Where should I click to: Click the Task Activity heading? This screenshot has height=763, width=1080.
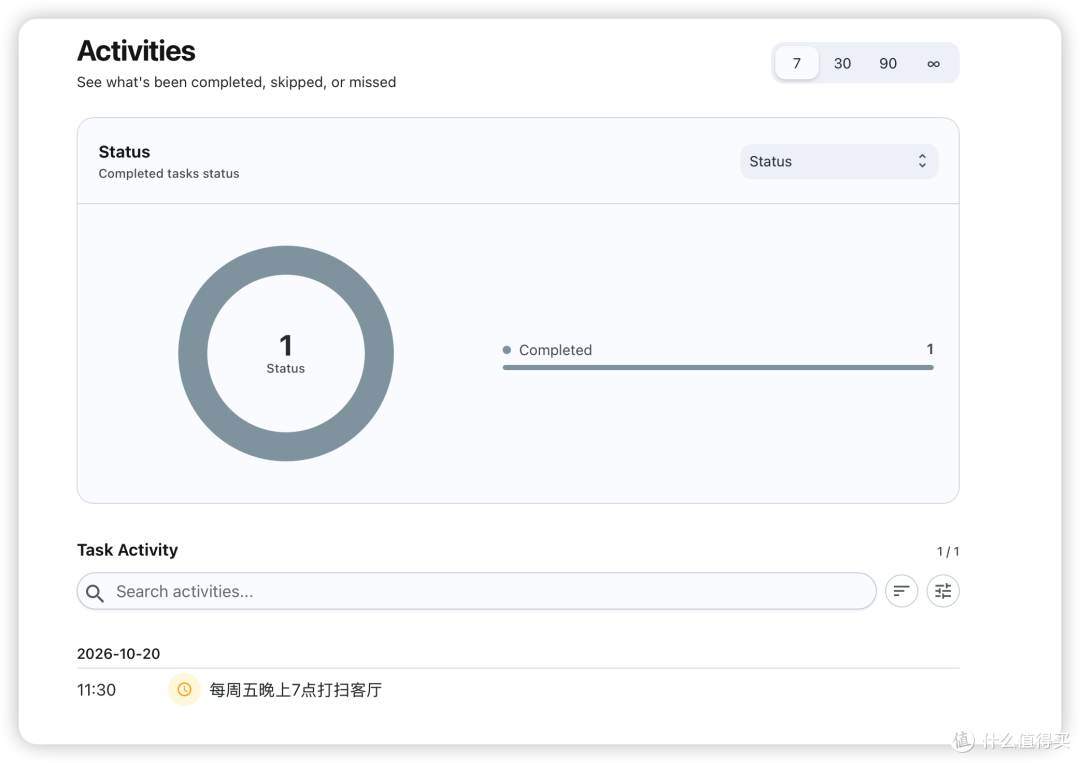click(127, 550)
